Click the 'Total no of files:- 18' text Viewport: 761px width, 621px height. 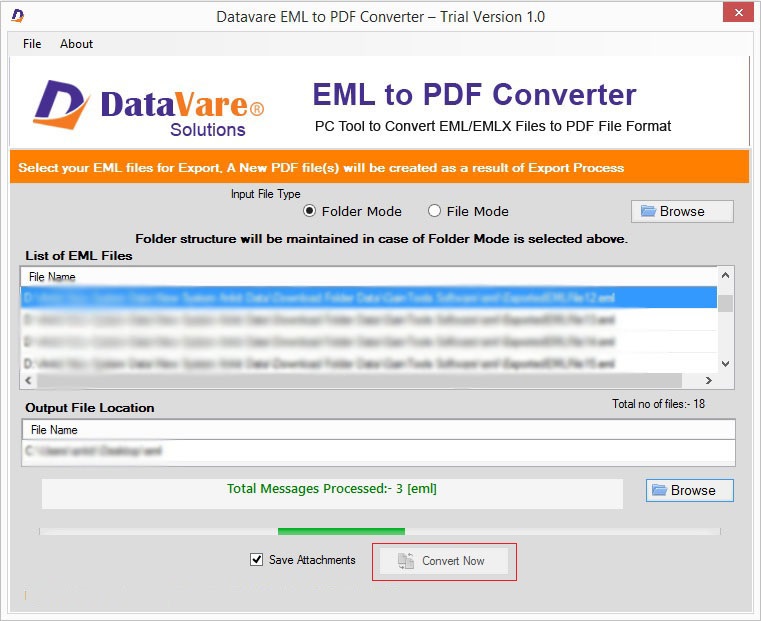658,404
